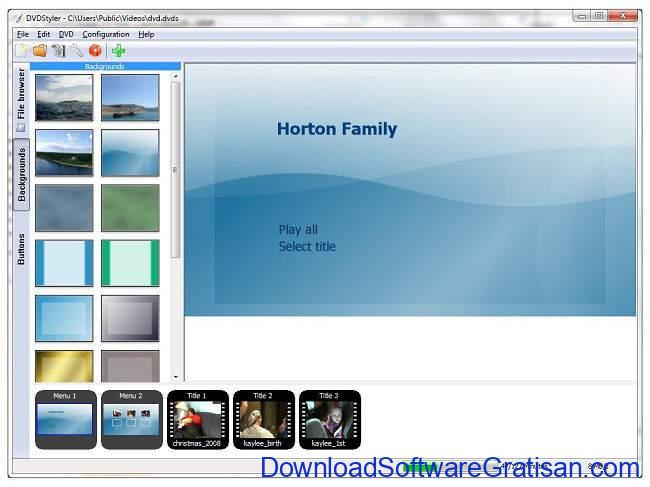The height and width of the screenshot is (487, 650).
Task: Select the green shoreline landscape background
Action: tap(64, 153)
